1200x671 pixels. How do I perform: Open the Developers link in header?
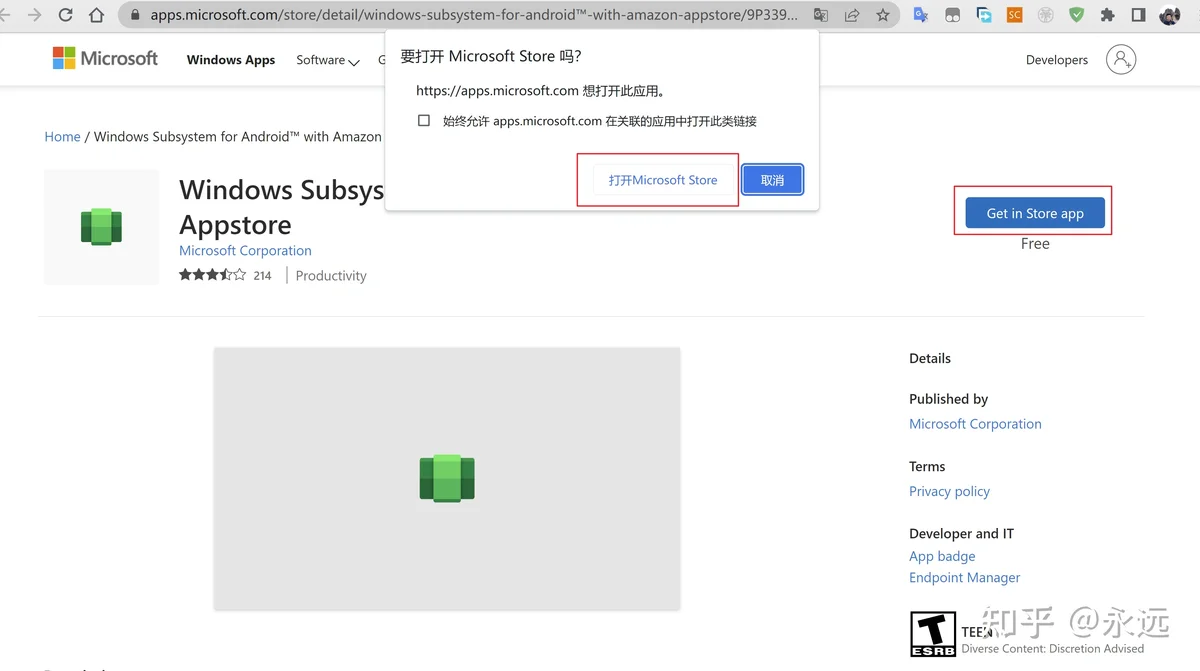[1057, 60]
